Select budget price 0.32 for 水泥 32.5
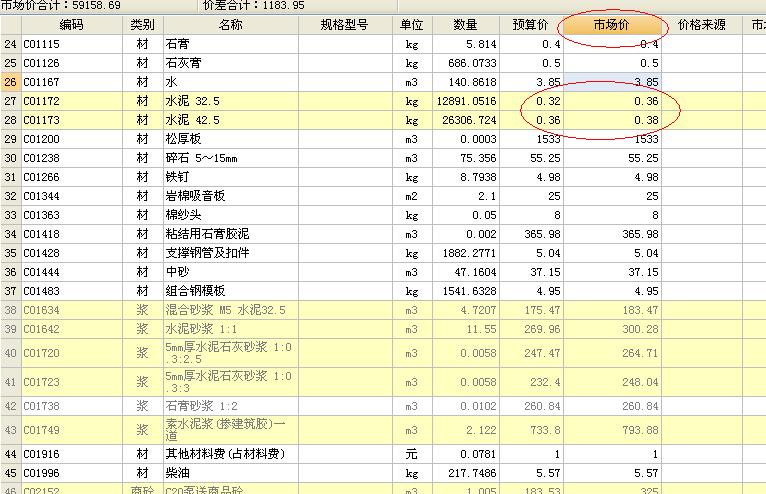The image size is (766, 494). (531, 101)
